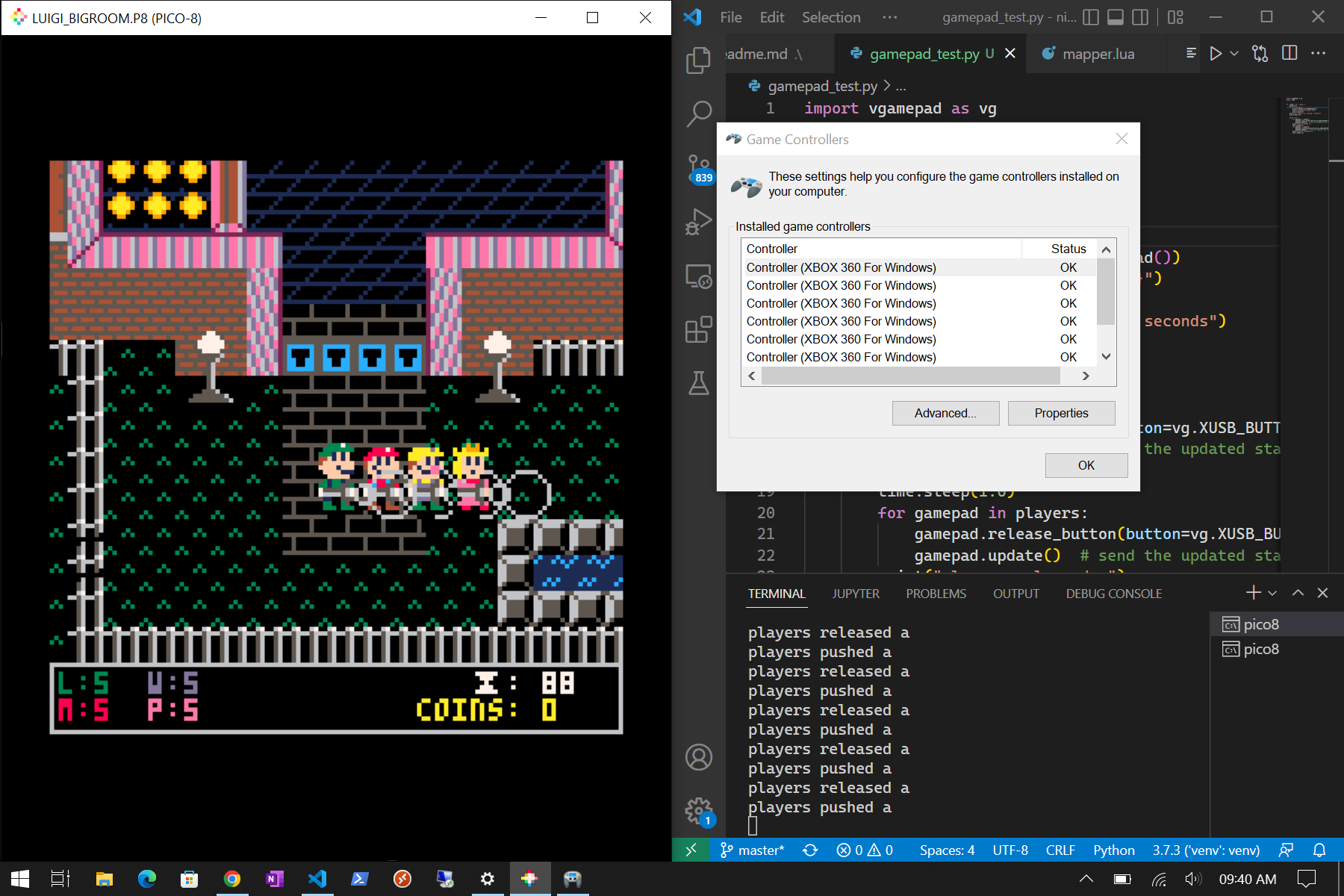The image size is (1344, 896).
Task: Open the Accounts menu icon
Action: click(x=698, y=757)
